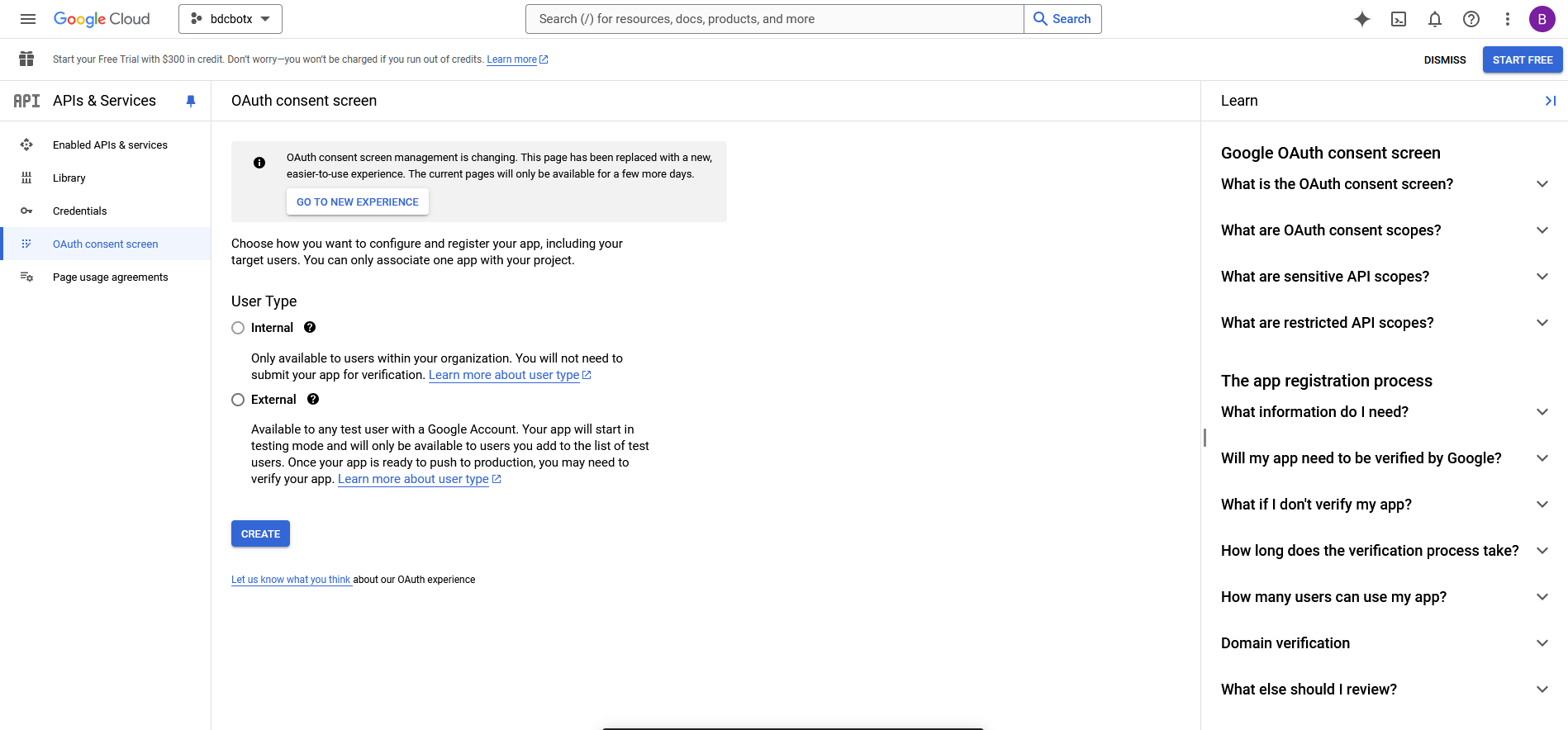Click the API logo icon in sidebar

(x=26, y=101)
